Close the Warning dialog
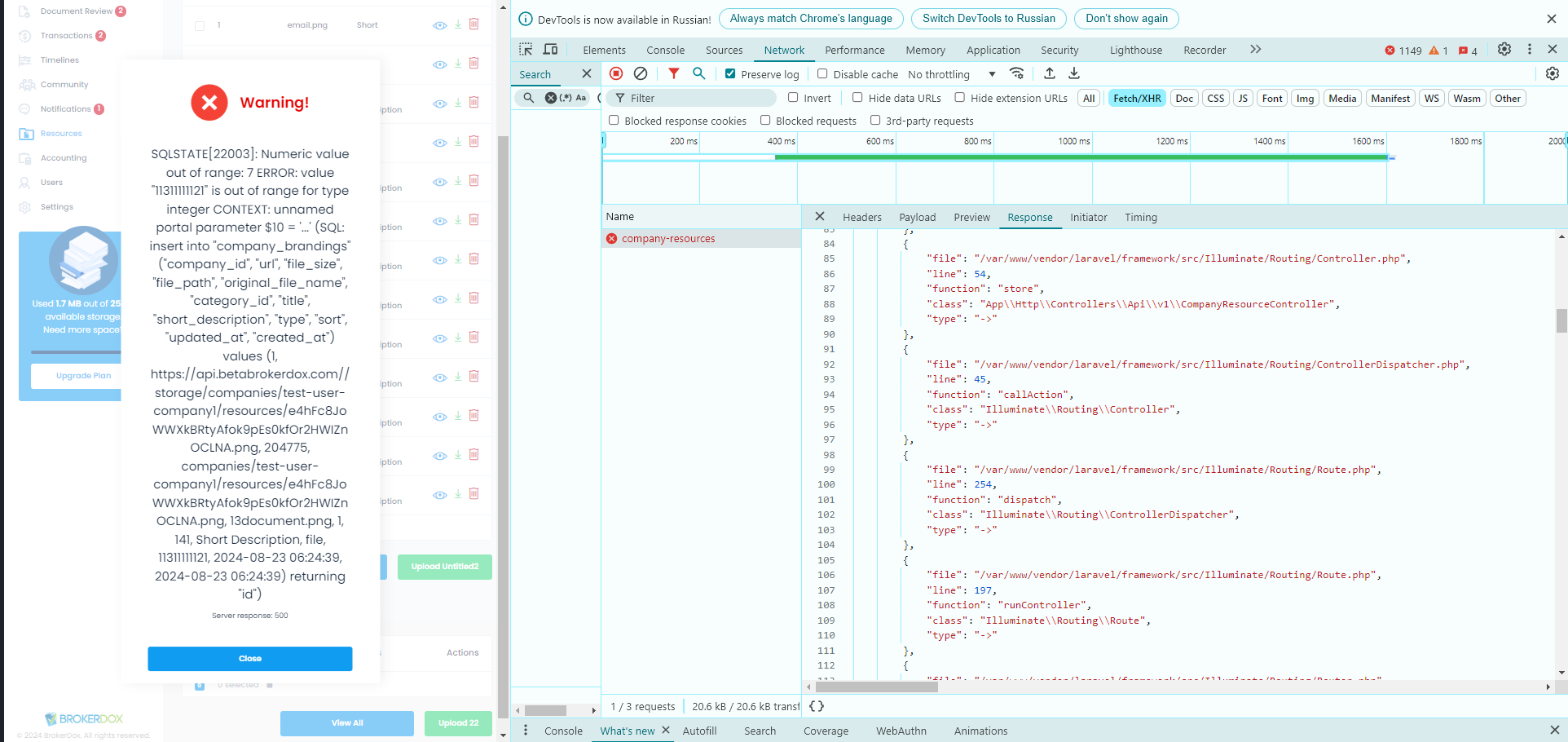1568x742 pixels. pos(250,659)
